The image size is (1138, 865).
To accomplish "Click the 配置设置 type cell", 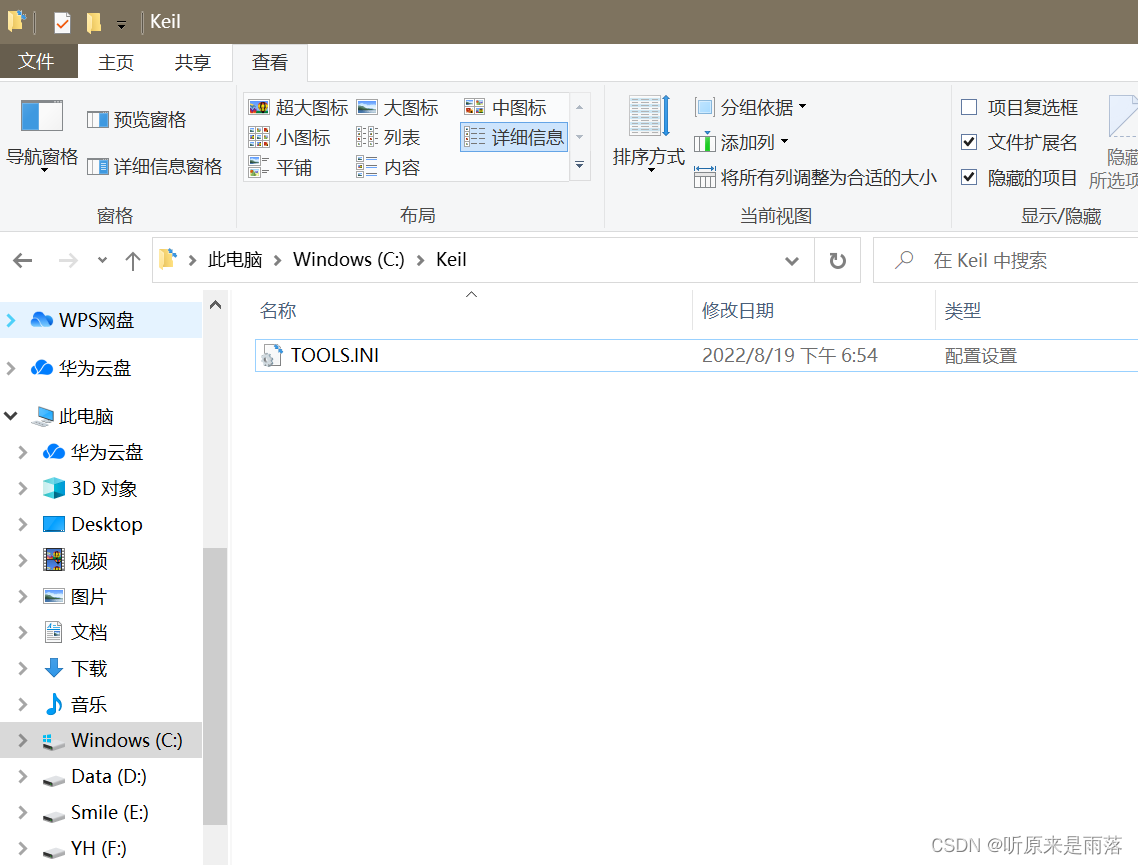I will 981,356.
